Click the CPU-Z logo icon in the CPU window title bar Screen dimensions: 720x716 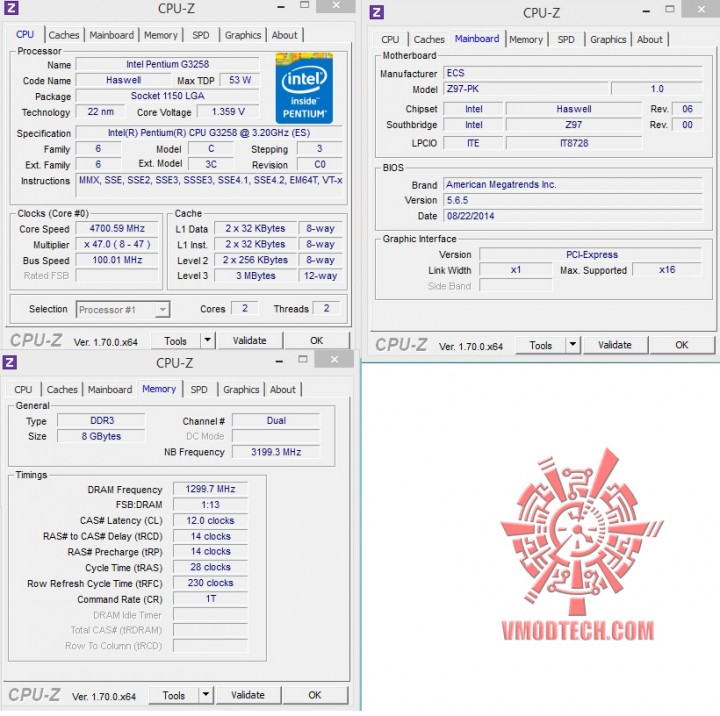[x=11, y=8]
